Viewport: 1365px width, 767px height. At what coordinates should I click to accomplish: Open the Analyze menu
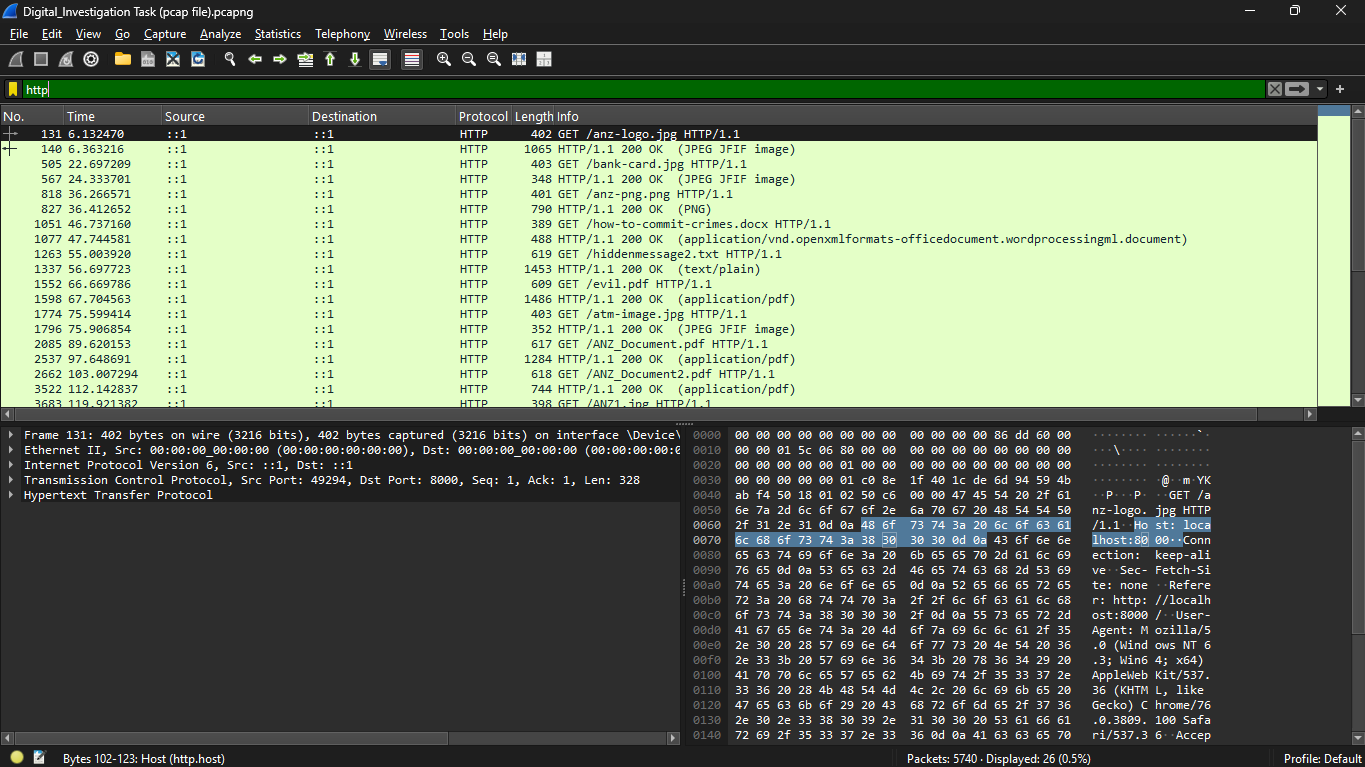tap(220, 34)
